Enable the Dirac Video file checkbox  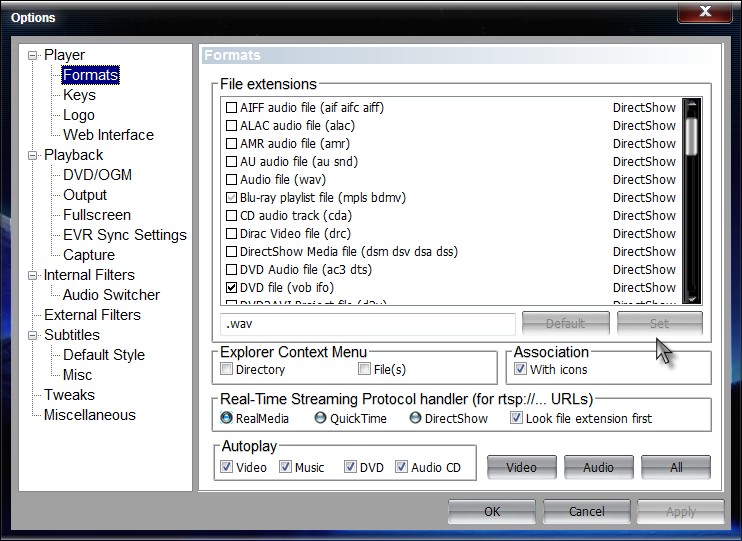coord(231,233)
